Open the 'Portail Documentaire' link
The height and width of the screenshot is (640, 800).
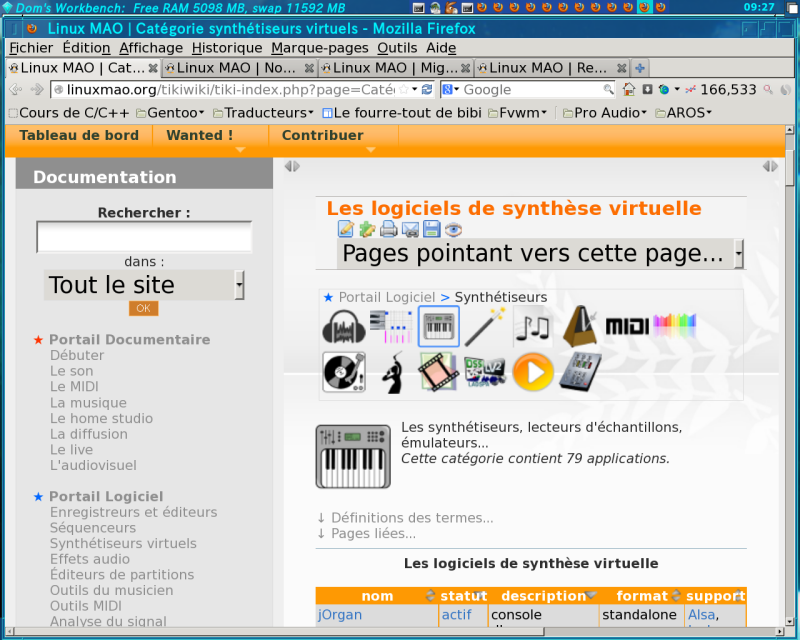pos(130,340)
